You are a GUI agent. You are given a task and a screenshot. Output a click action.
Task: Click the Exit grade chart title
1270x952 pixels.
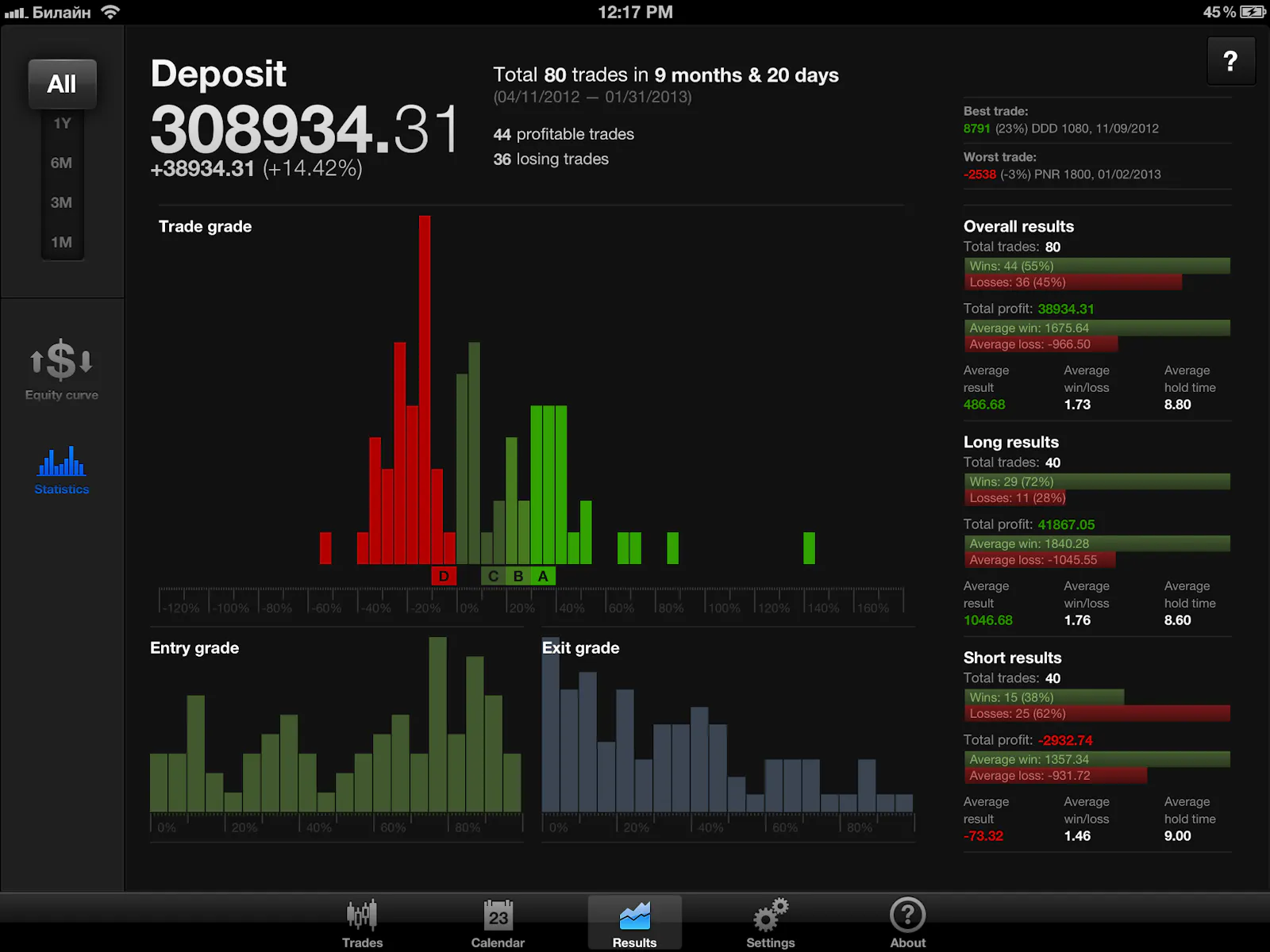(580, 648)
